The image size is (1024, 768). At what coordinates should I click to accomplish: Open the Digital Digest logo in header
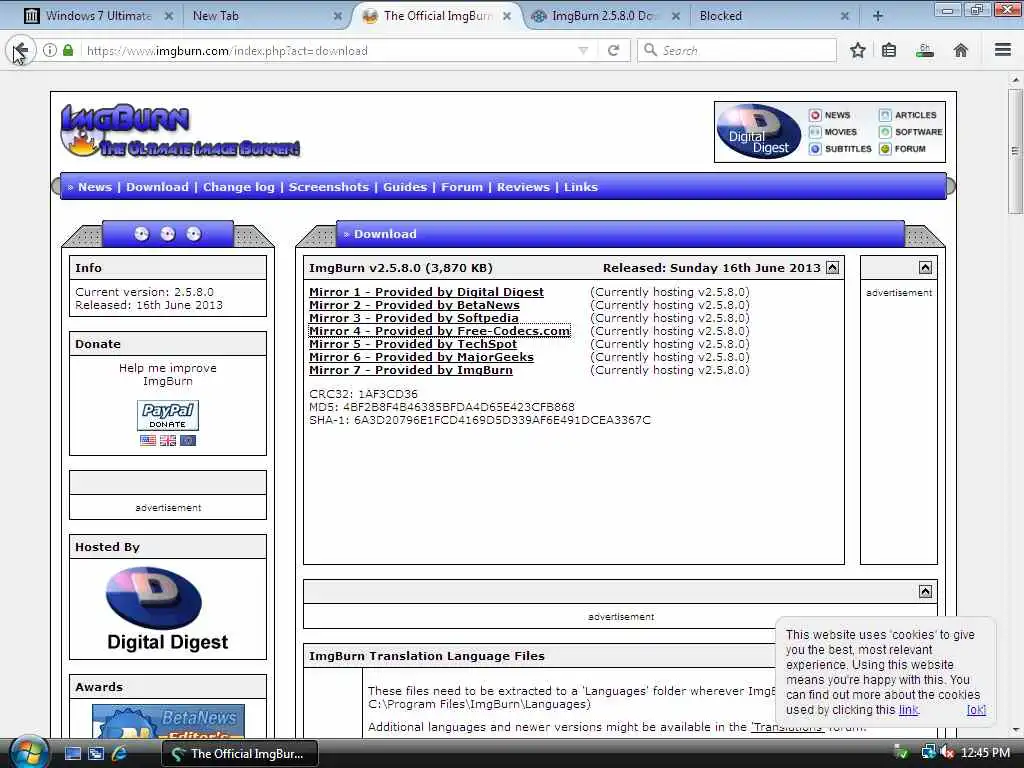(x=759, y=132)
